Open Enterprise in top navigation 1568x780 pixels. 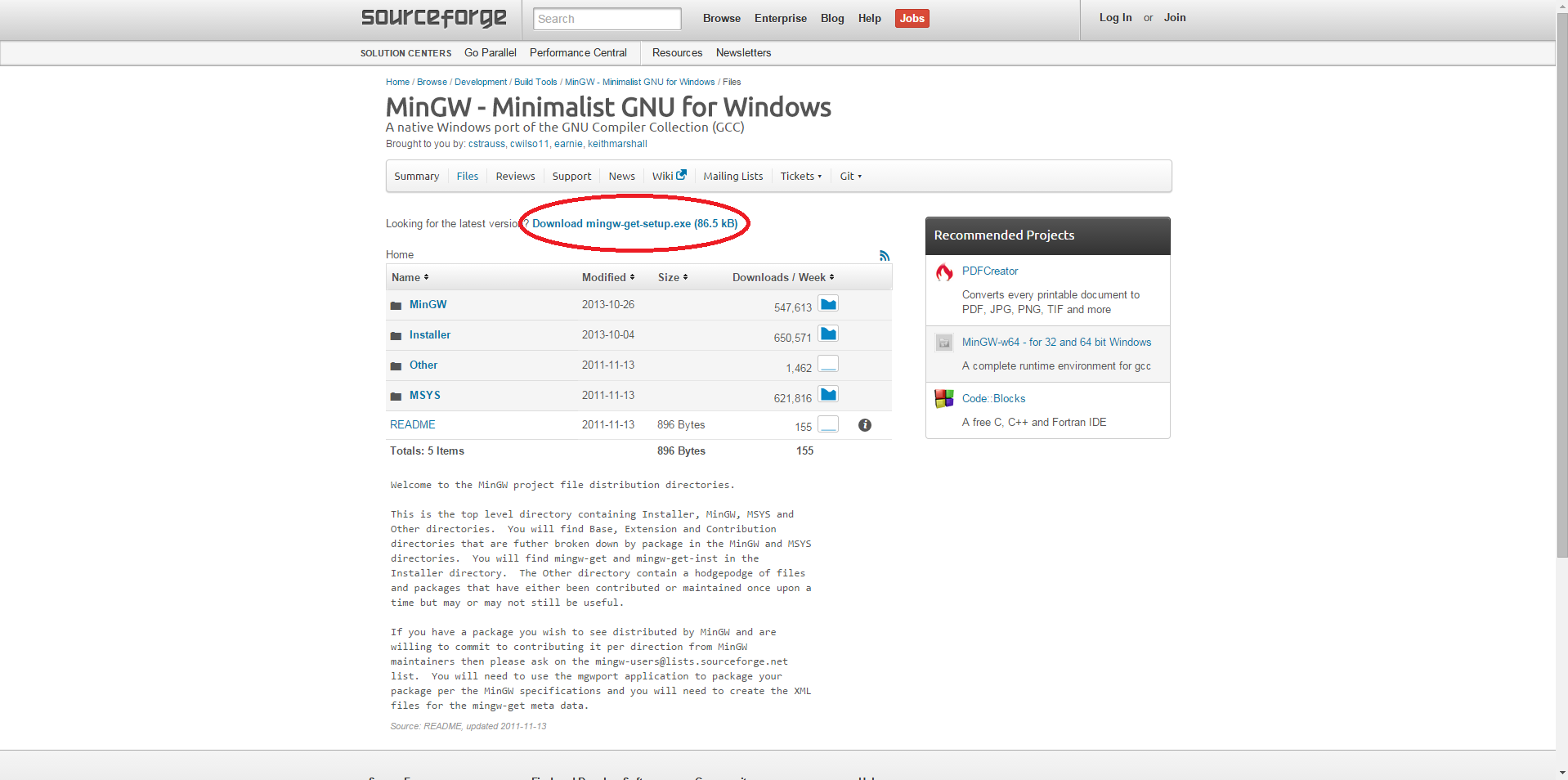pyautogui.click(x=781, y=18)
